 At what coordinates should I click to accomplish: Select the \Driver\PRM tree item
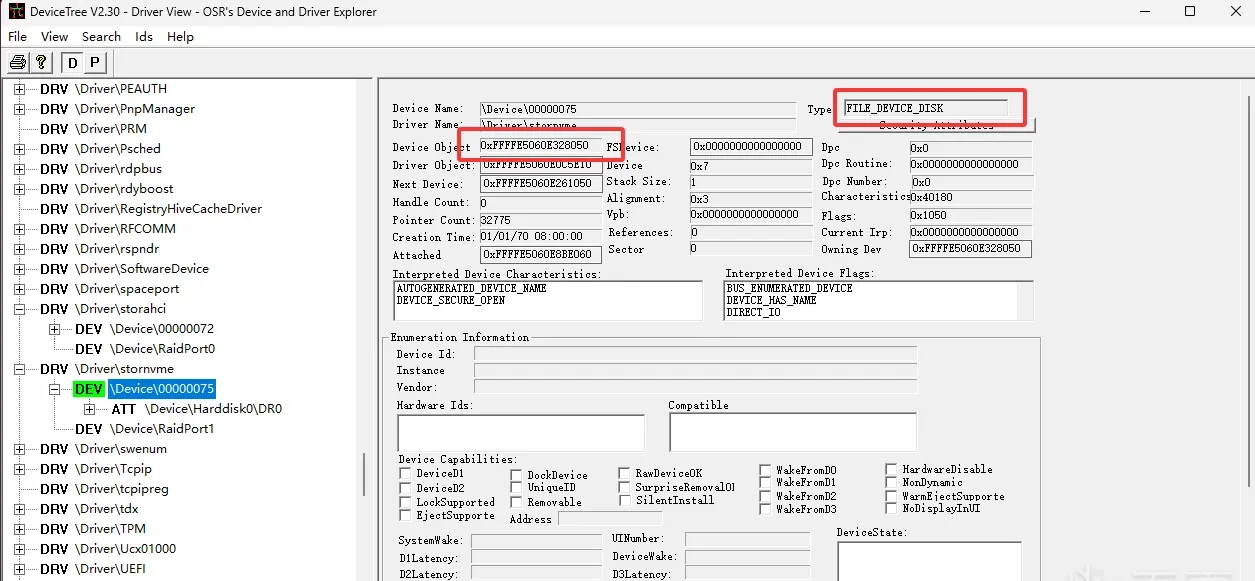(111, 129)
